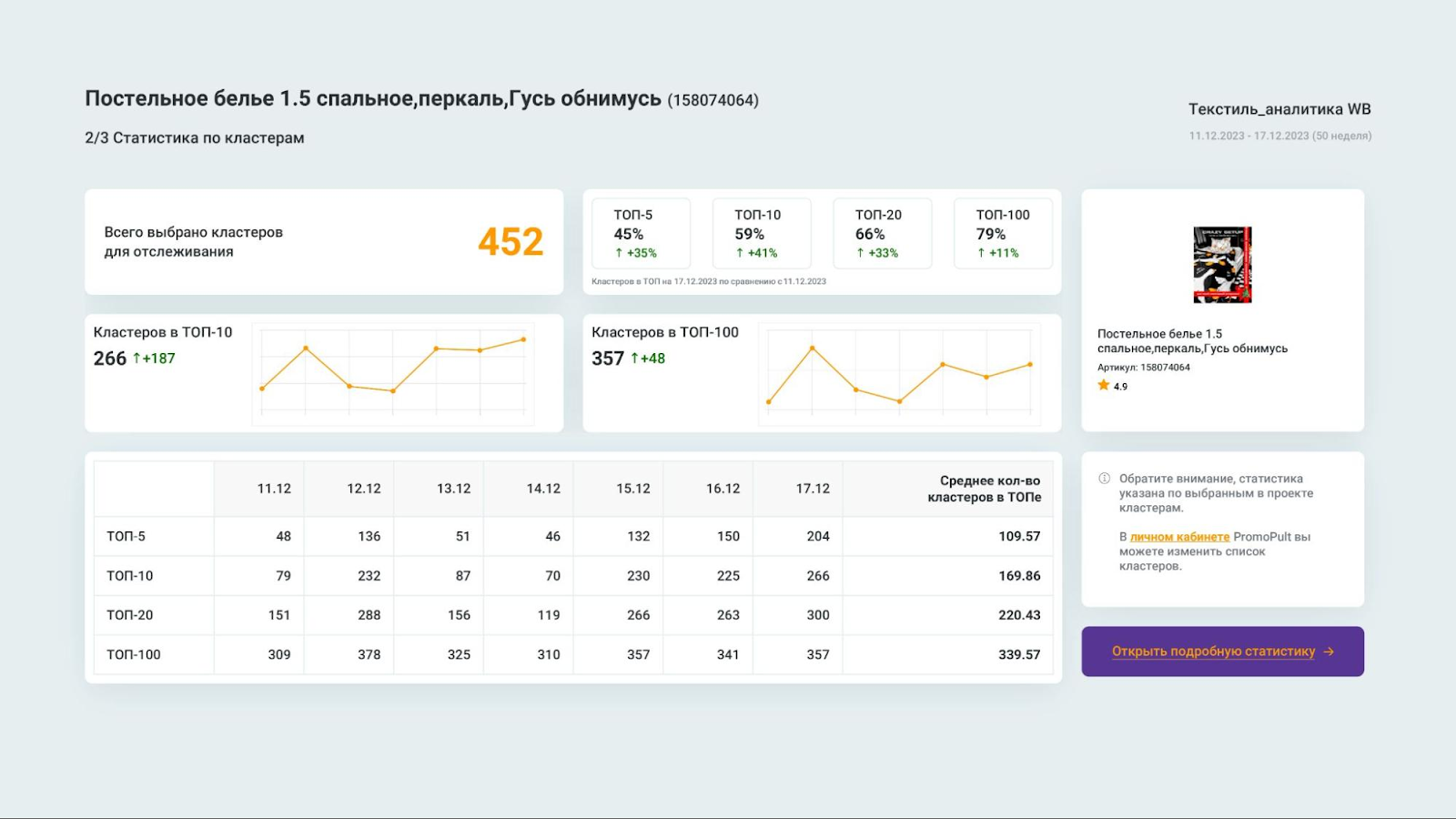Viewport: 1456px width, 819px height.
Task: Click the 339.57 average value cell
Action: coord(1018,654)
